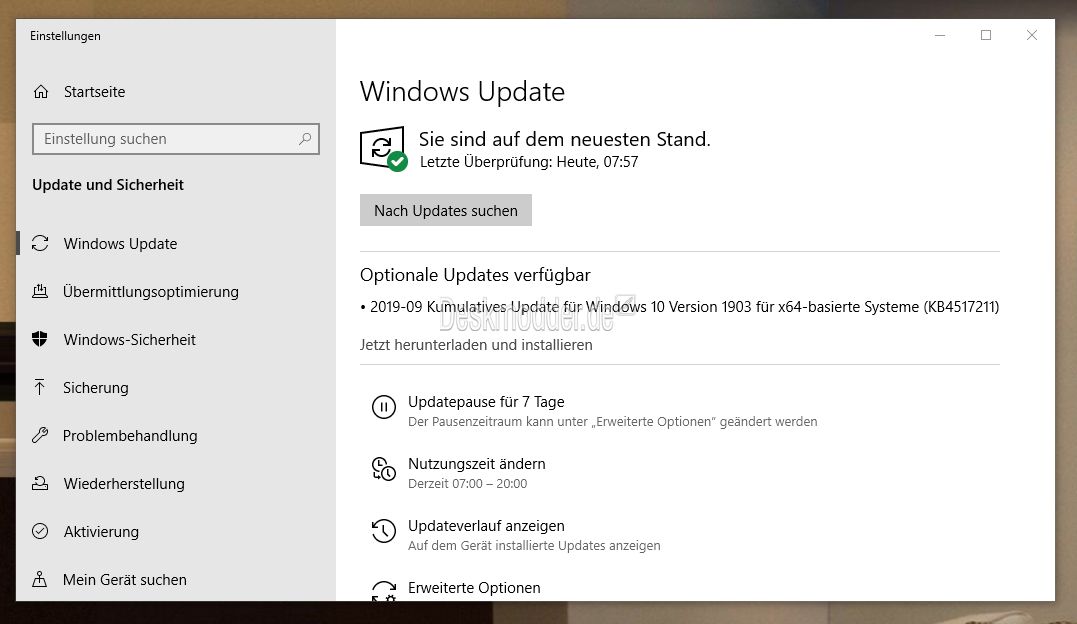1077x624 pixels.
Task: Click the upward arrow Sicherung icon
Action: (x=40, y=387)
